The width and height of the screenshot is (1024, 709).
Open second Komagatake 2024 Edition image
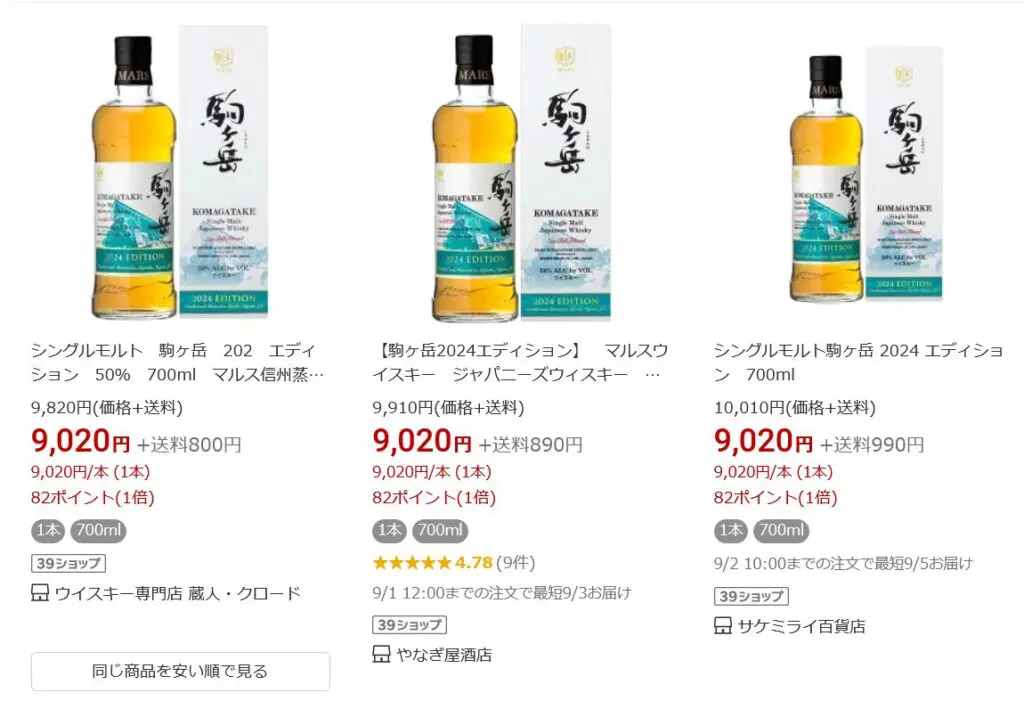point(521,172)
